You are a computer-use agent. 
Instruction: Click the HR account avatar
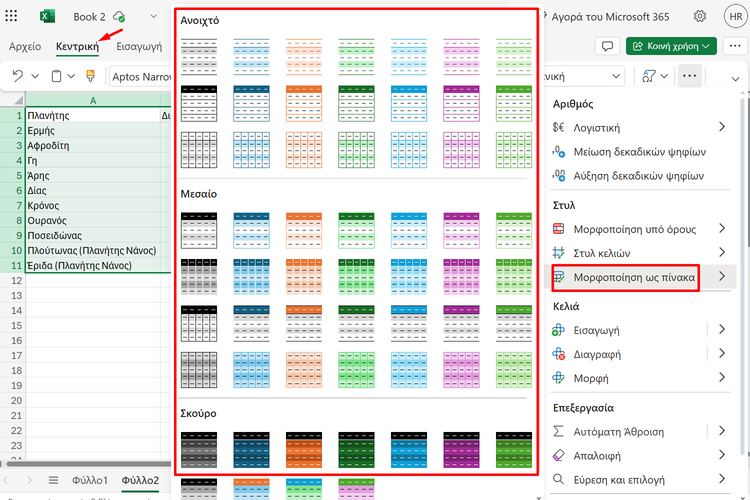click(735, 17)
